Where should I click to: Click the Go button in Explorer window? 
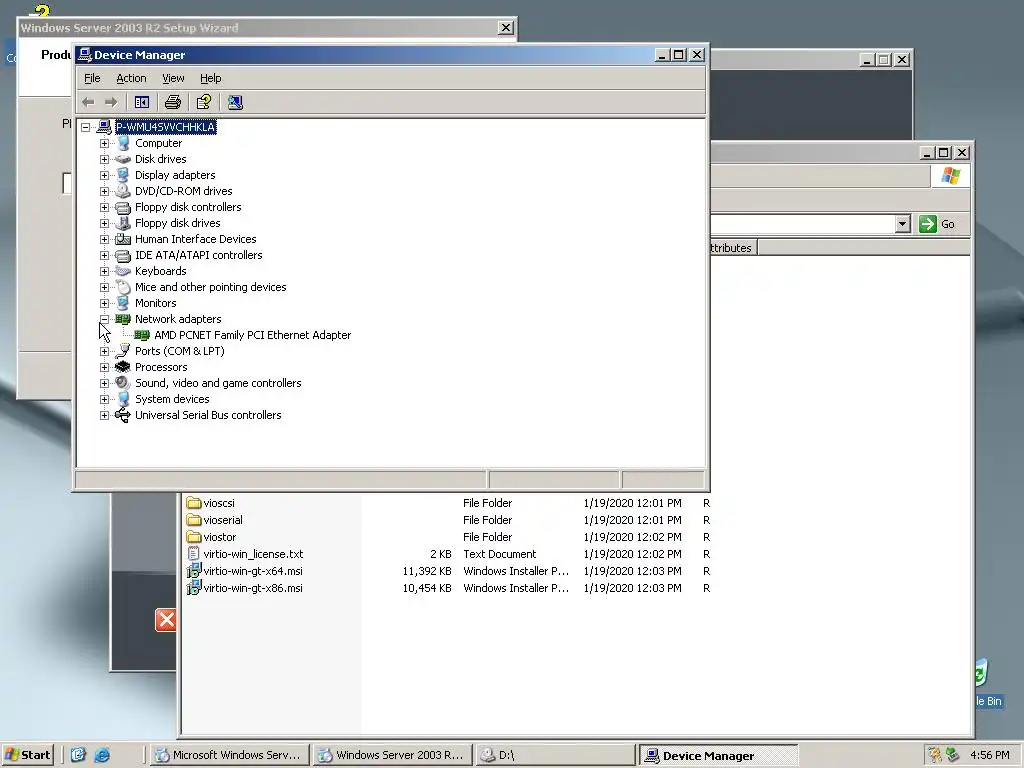938,225
